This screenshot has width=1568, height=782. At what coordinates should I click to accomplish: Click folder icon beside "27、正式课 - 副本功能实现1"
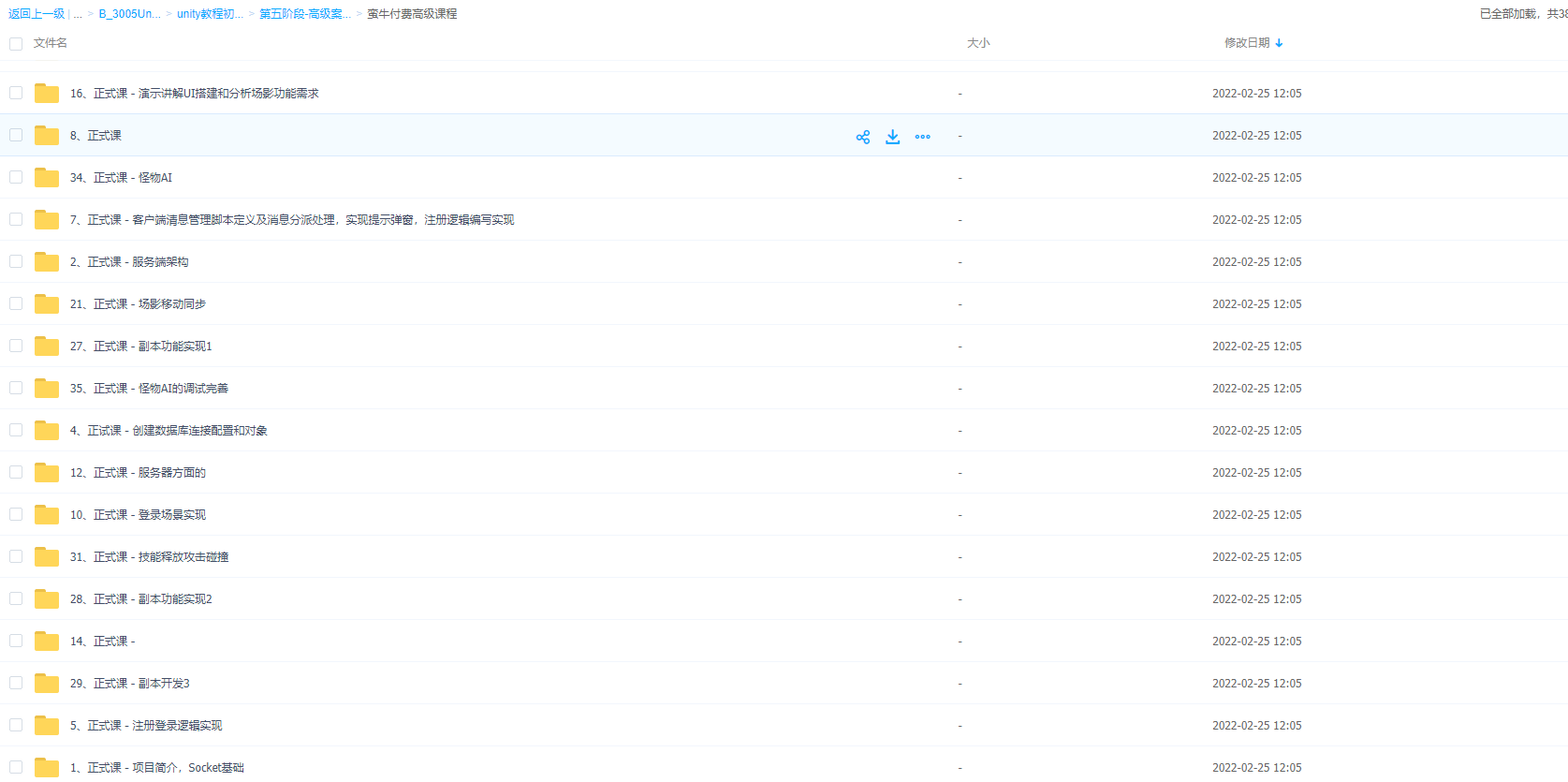pyautogui.click(x=47, y=346)
